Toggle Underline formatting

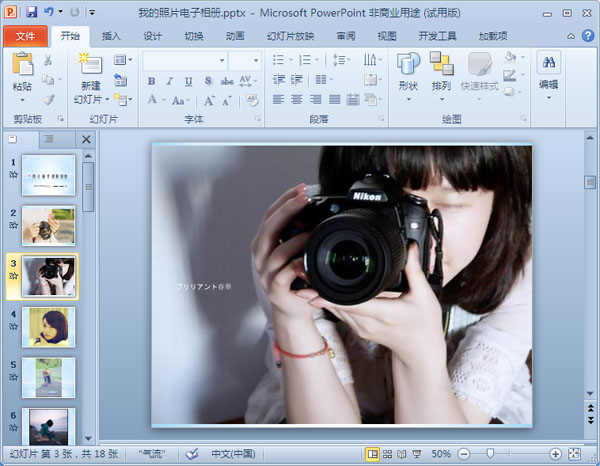point(188,81)
